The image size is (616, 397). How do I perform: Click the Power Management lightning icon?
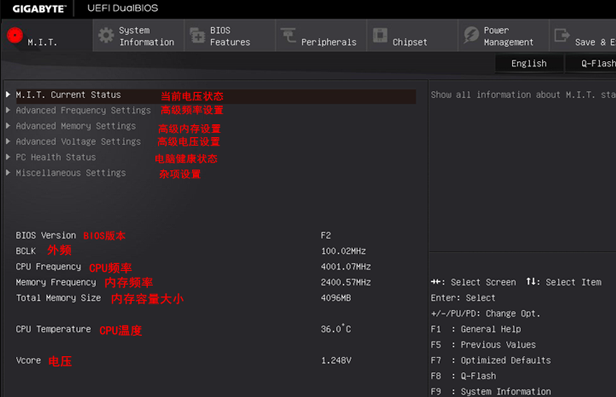(471, 35)
